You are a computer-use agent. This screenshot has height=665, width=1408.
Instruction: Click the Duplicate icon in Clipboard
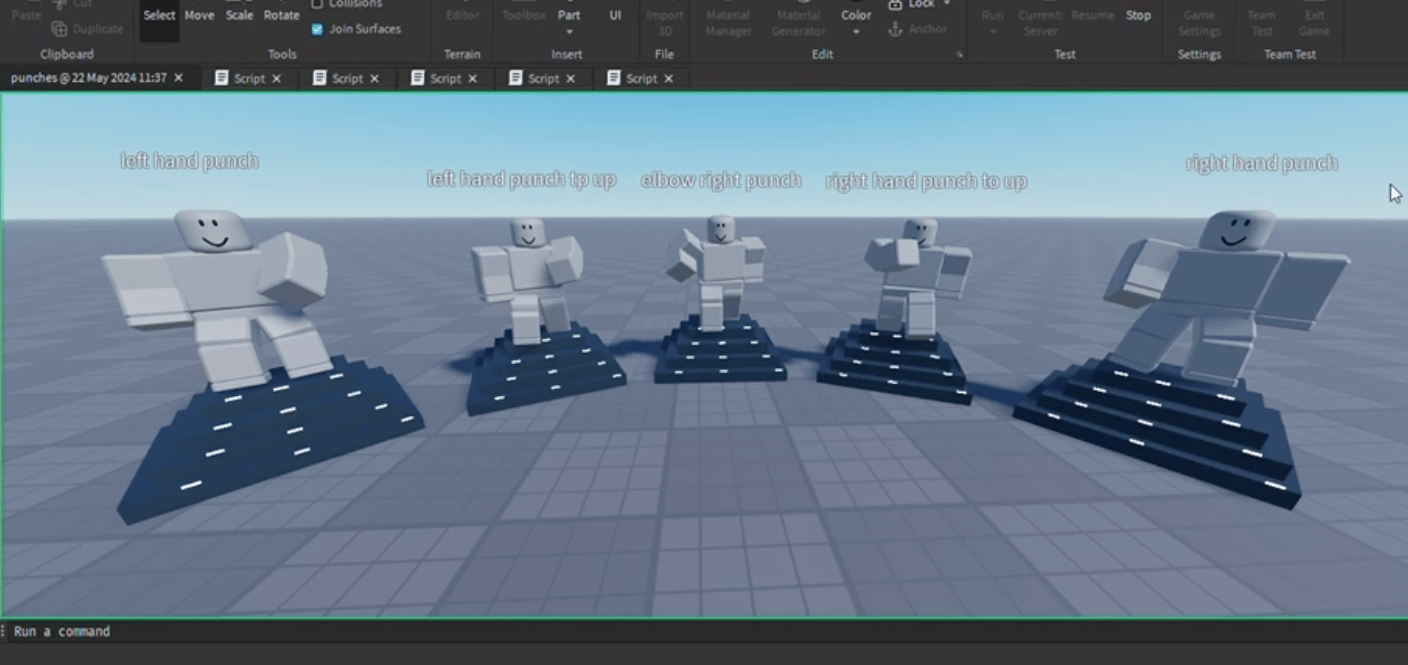tap(59, 29)
